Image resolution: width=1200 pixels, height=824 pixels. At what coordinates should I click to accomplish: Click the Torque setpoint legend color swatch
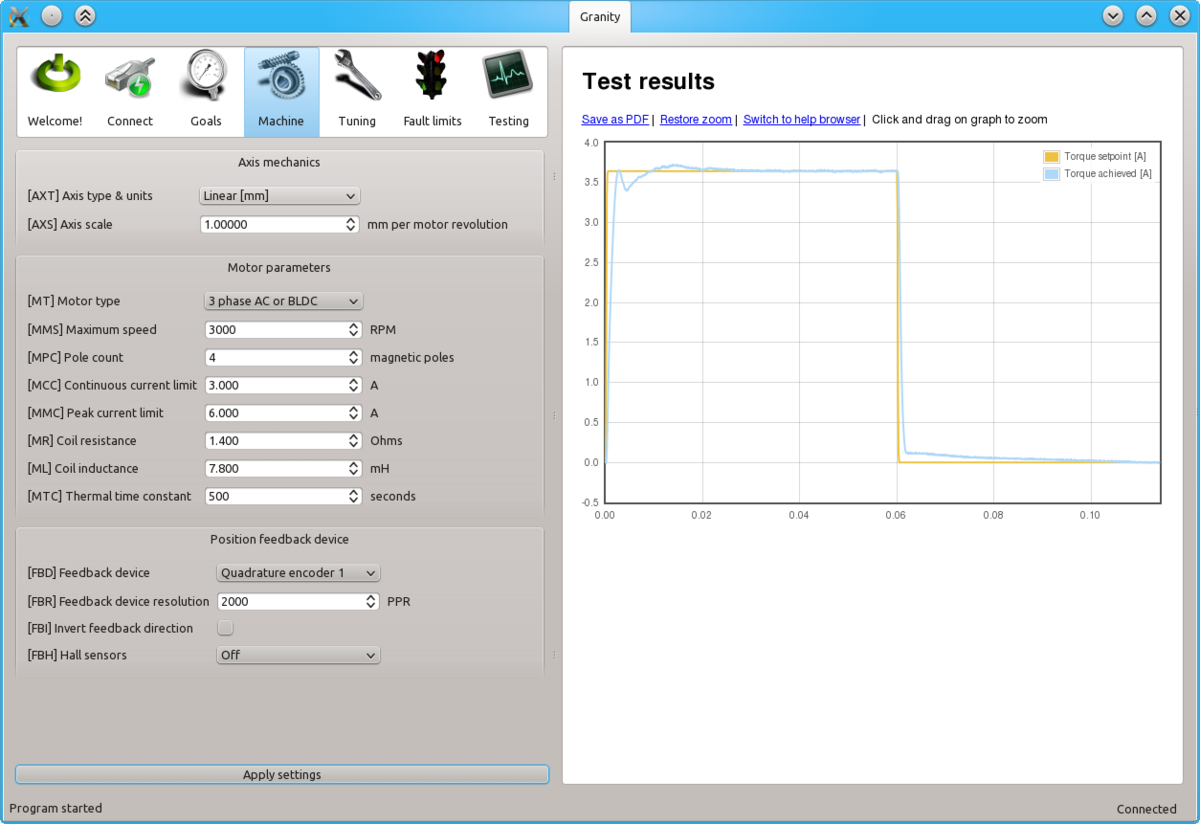pos(1052,156)
